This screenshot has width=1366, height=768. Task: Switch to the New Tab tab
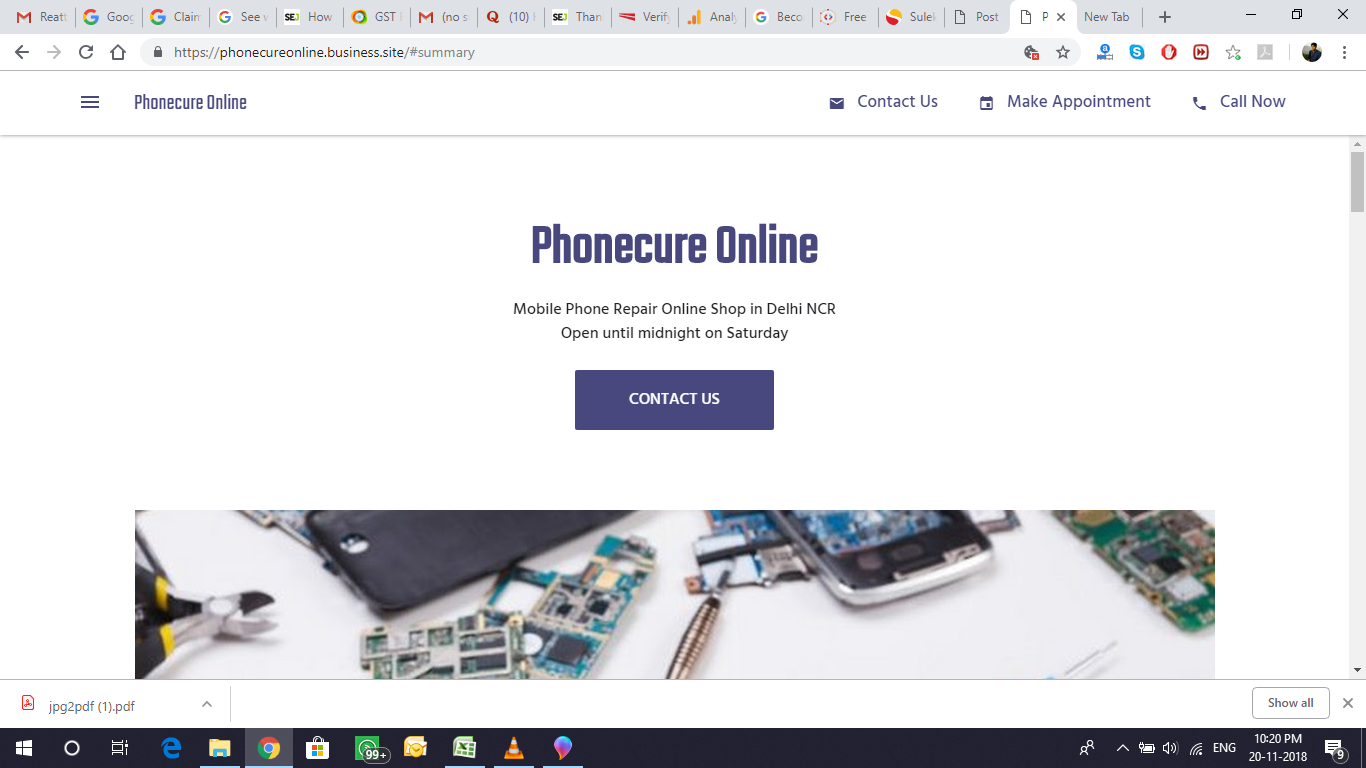click(1106, 17)
